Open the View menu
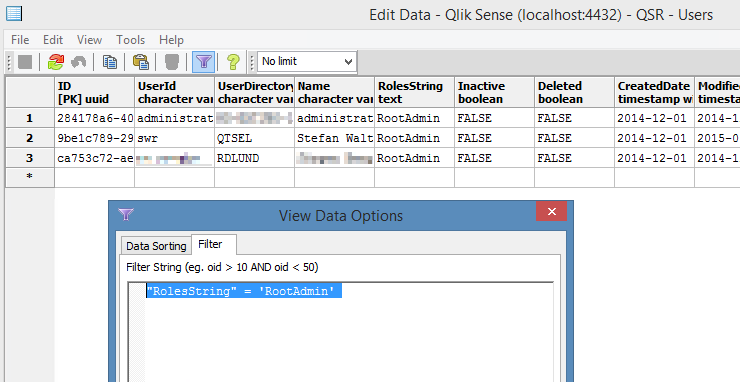 [89, 40]
